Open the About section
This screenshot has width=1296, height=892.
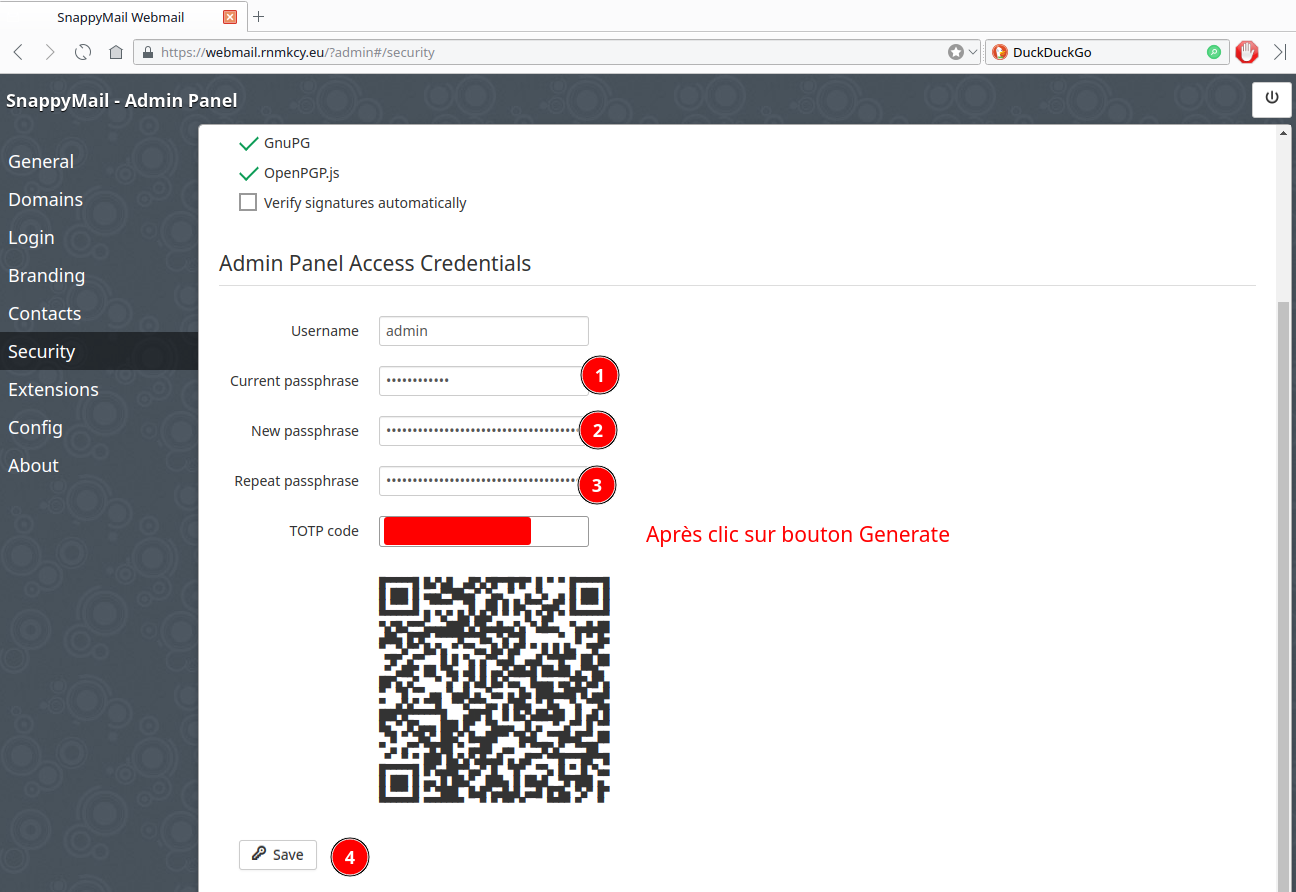[34, 466]
